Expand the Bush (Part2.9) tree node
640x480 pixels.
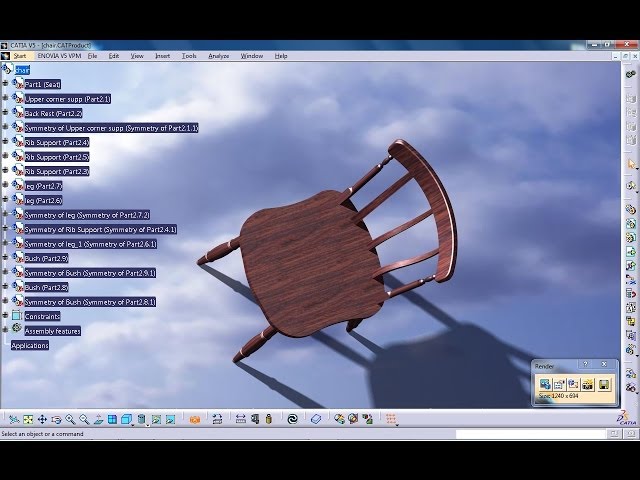point(5,257)
